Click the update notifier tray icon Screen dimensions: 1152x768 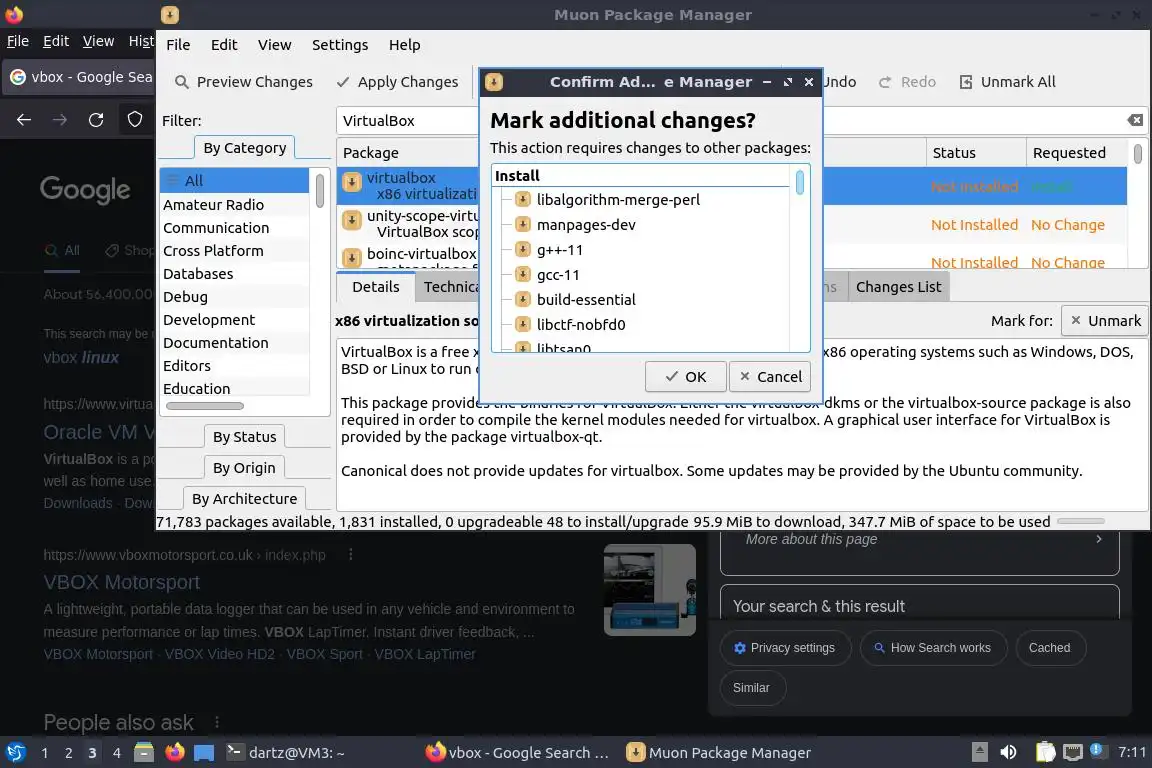(x=1097, y=750)
